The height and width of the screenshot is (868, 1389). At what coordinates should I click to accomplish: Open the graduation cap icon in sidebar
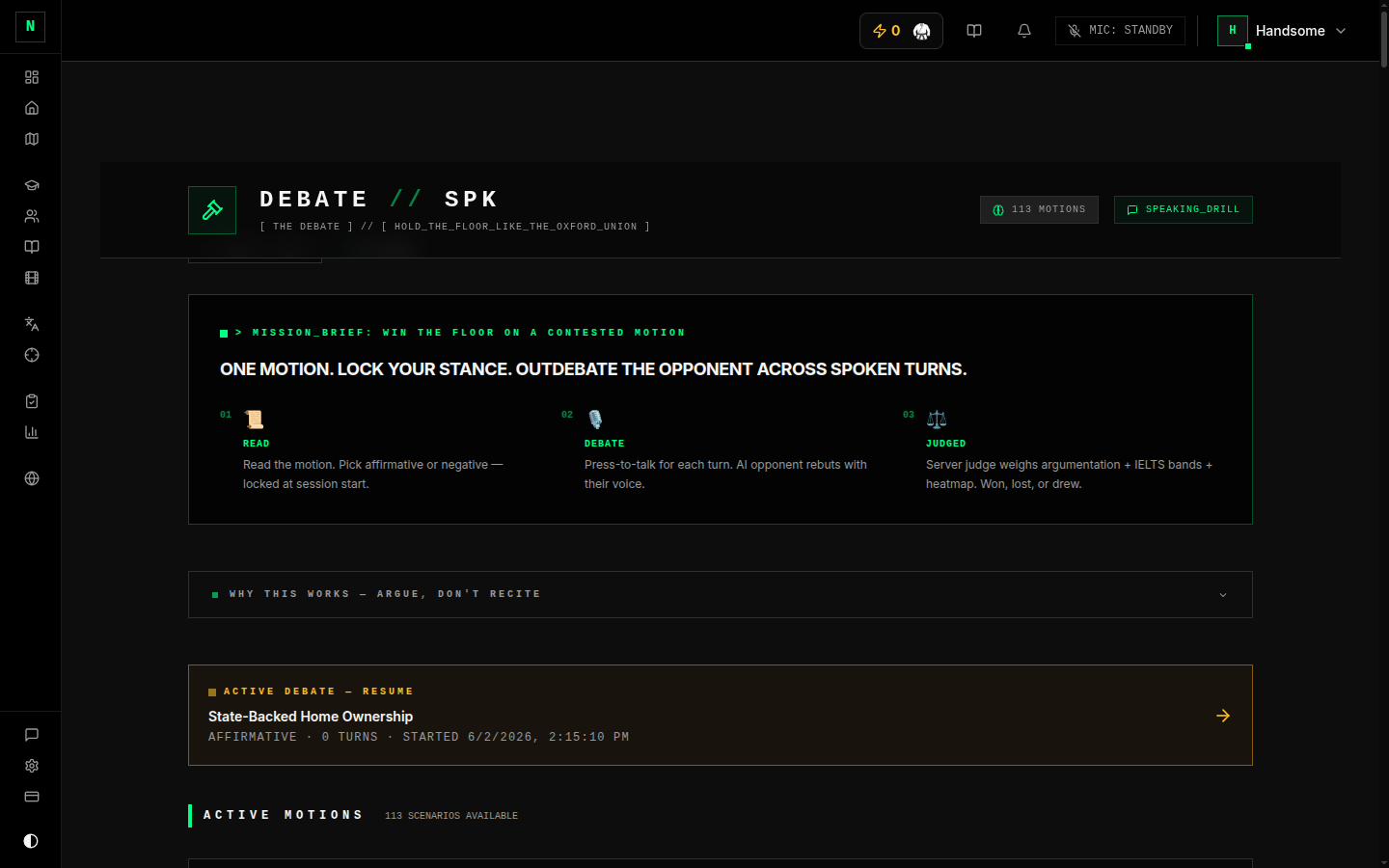[x=32, y=185]
